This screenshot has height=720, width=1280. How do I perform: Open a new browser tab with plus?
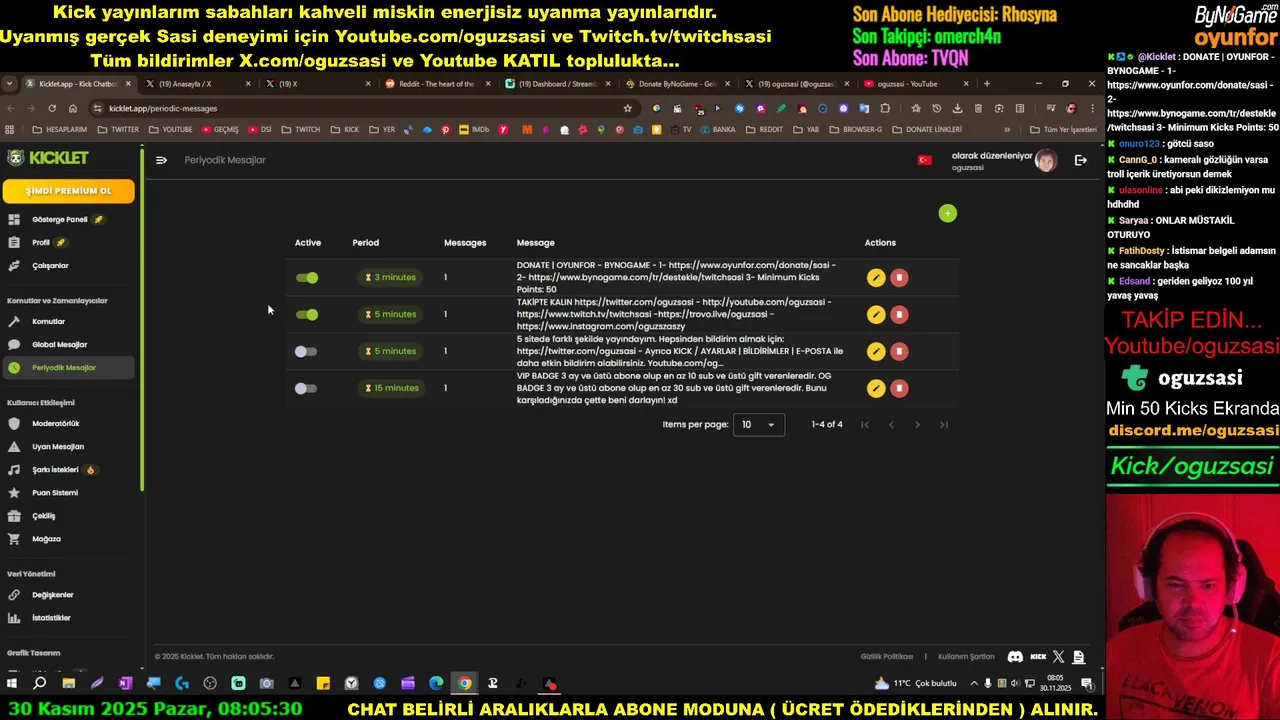click(x=987, y=84)
